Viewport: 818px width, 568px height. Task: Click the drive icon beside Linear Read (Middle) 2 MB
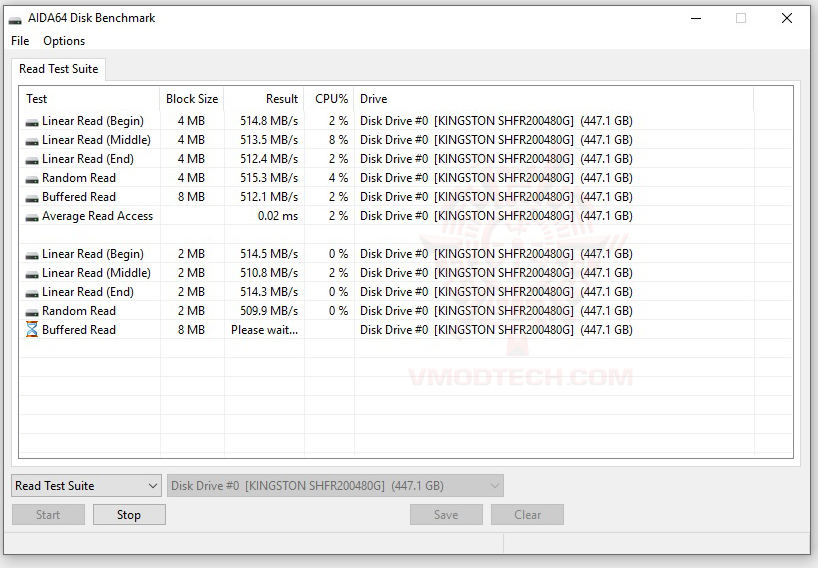pyautogui.click(x=32, y=274)
